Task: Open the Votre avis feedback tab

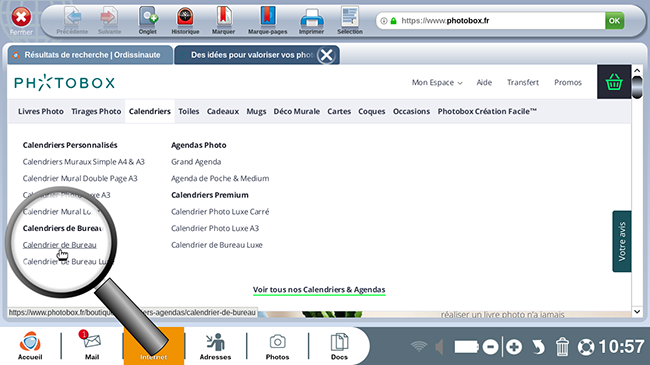Action: point(622,241)
